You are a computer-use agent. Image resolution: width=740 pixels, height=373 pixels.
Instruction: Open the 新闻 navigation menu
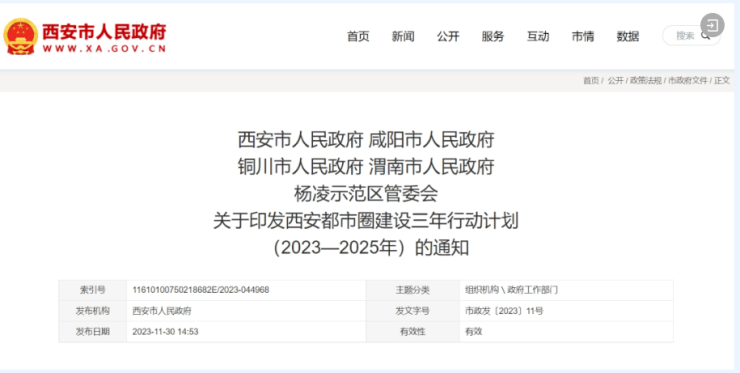point(403,36)
